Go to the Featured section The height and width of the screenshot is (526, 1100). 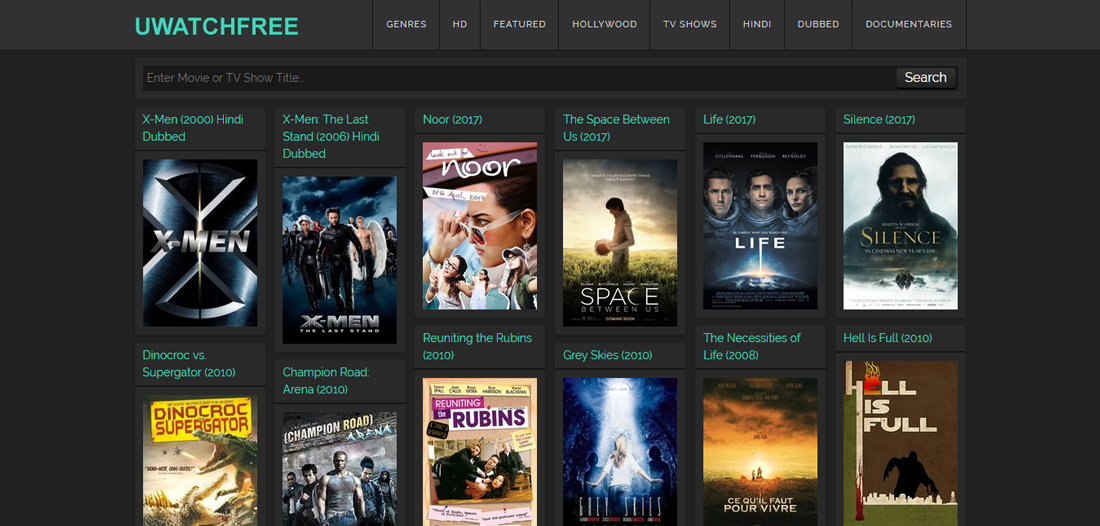pos(519,25)
